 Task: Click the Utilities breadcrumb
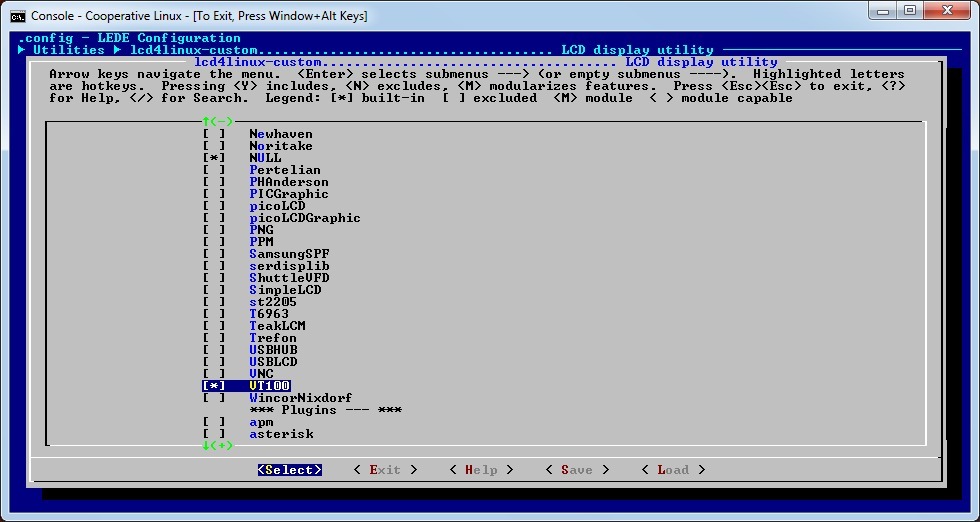click(69, 50)
